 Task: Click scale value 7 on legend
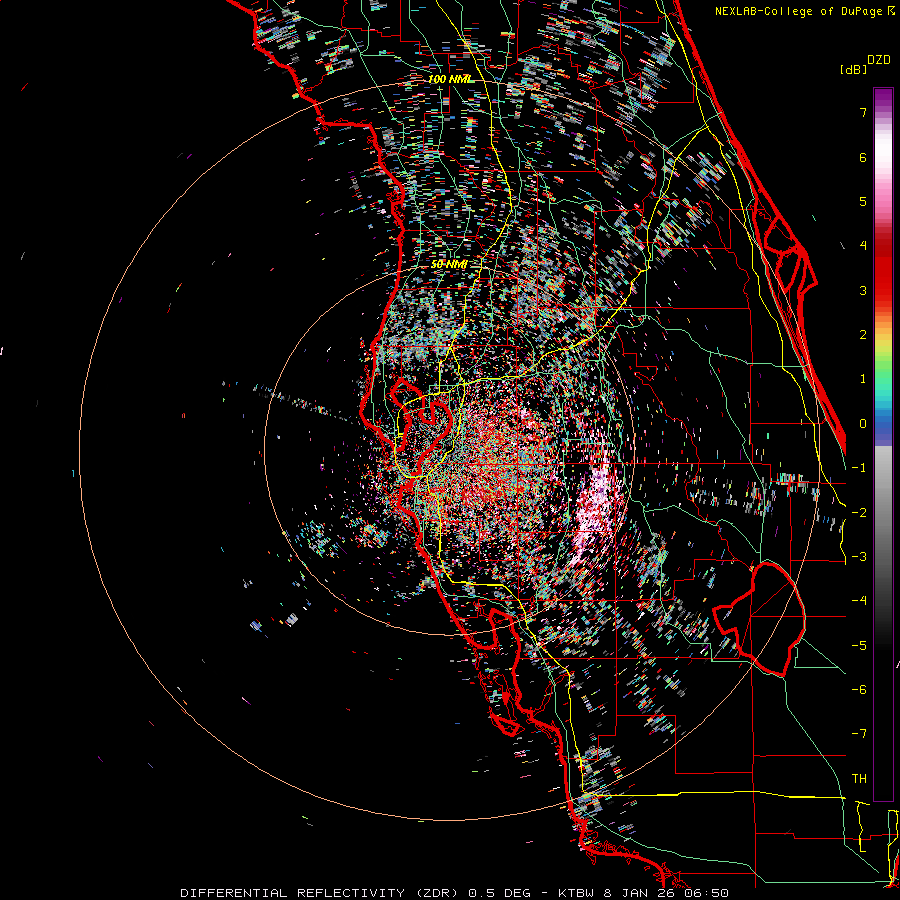tap(863, 112)
